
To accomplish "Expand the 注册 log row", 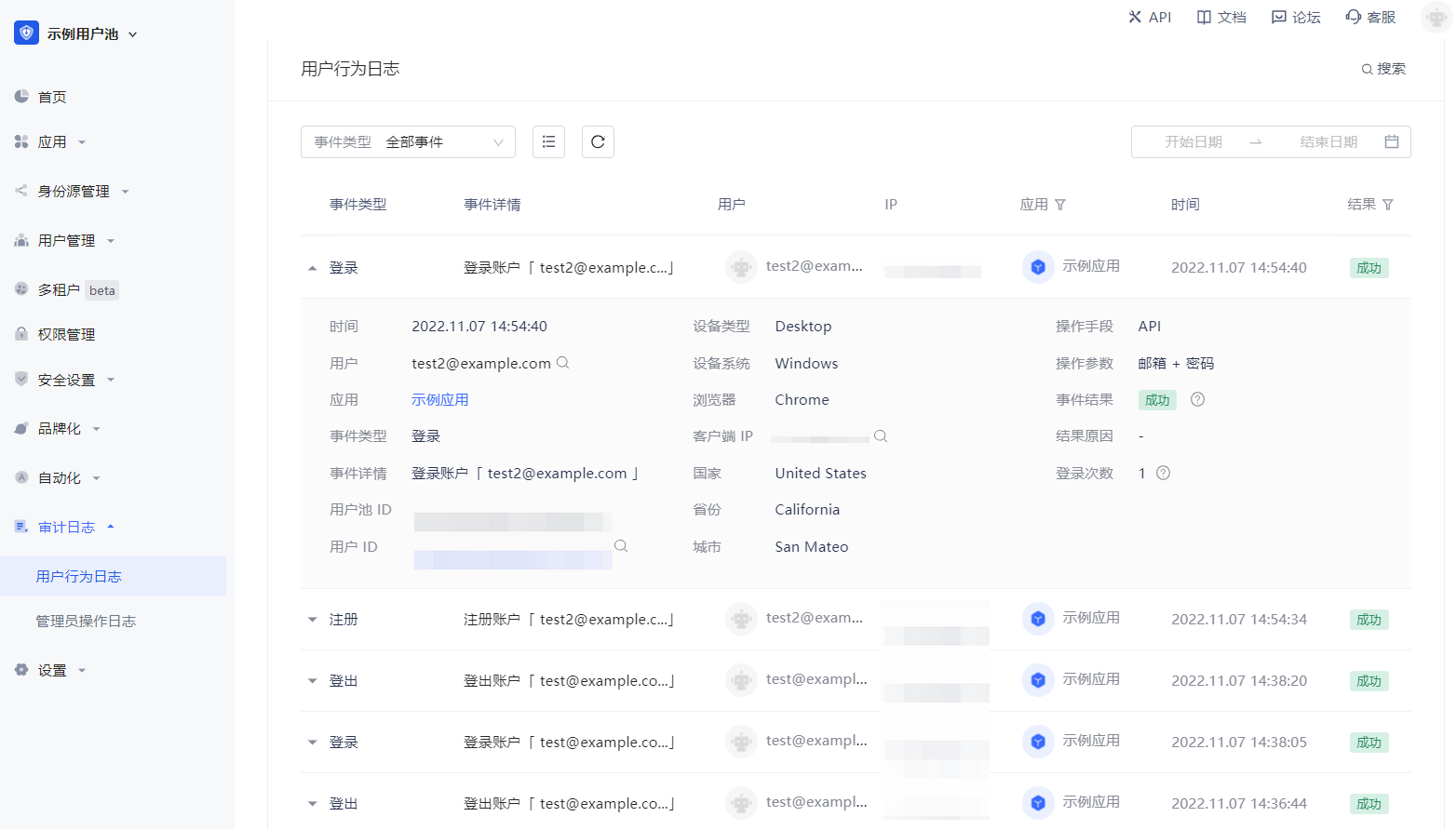I will point(313,620).
